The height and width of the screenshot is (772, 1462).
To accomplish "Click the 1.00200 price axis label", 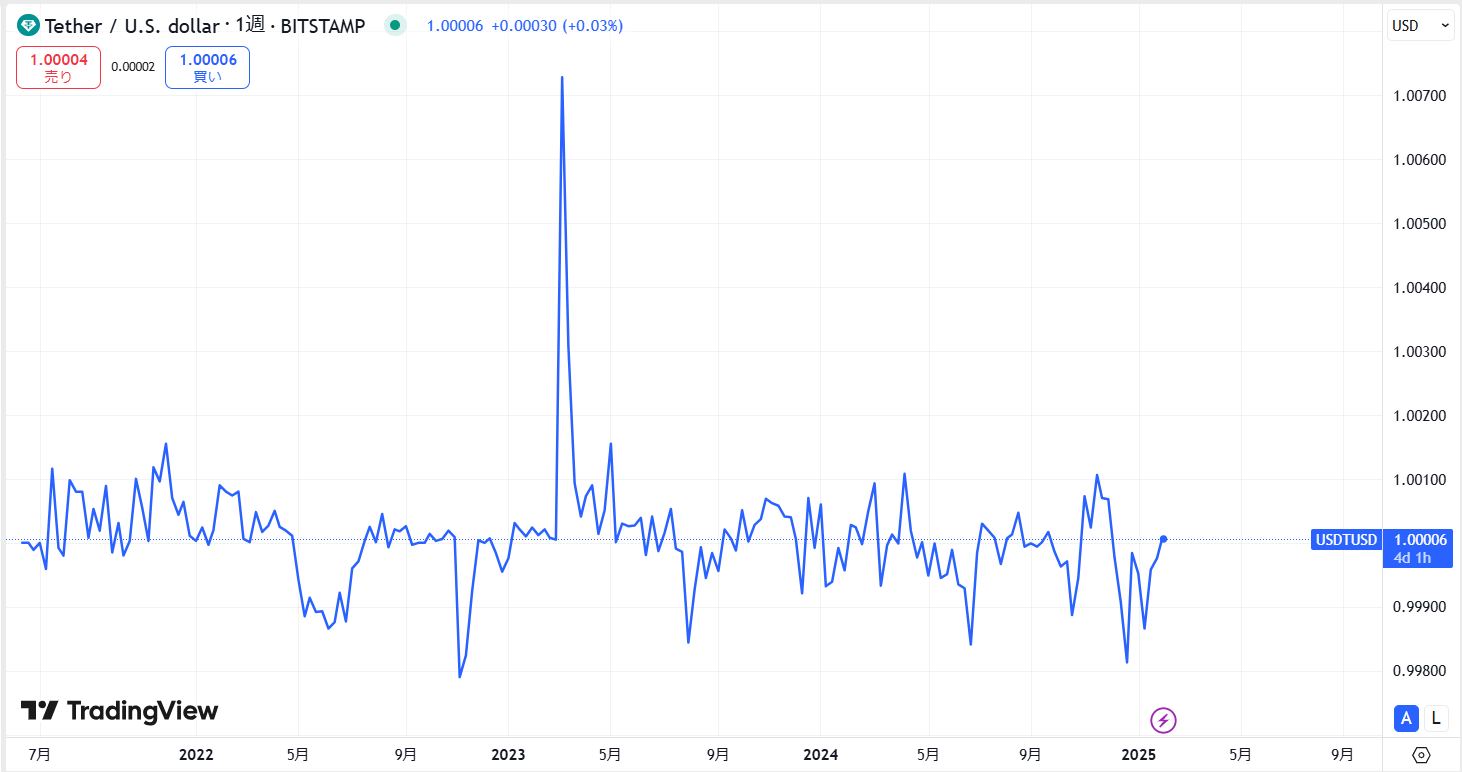I will point(1419,416).
